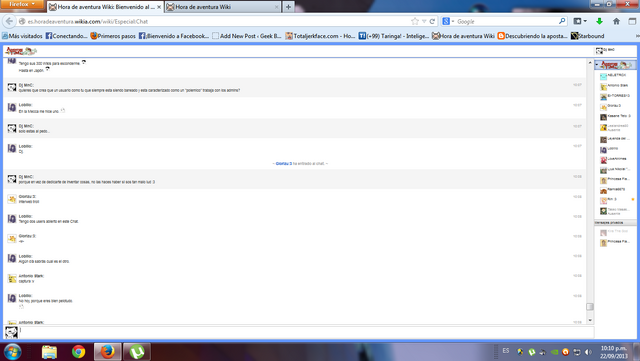
Task: Close the second 'Hora de aventura Wiki' tab
Action: point(276,7)
